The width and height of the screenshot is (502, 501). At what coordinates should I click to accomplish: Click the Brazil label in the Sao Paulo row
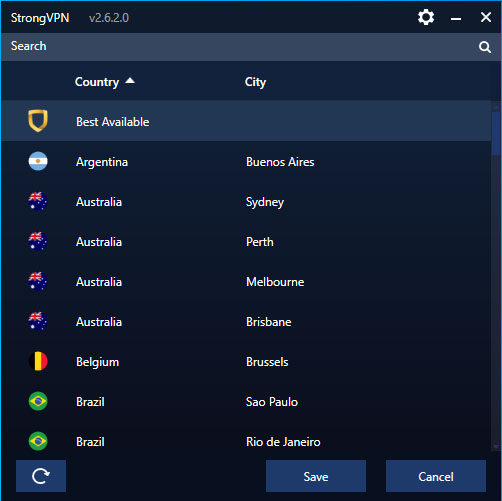tap(90, 402)
